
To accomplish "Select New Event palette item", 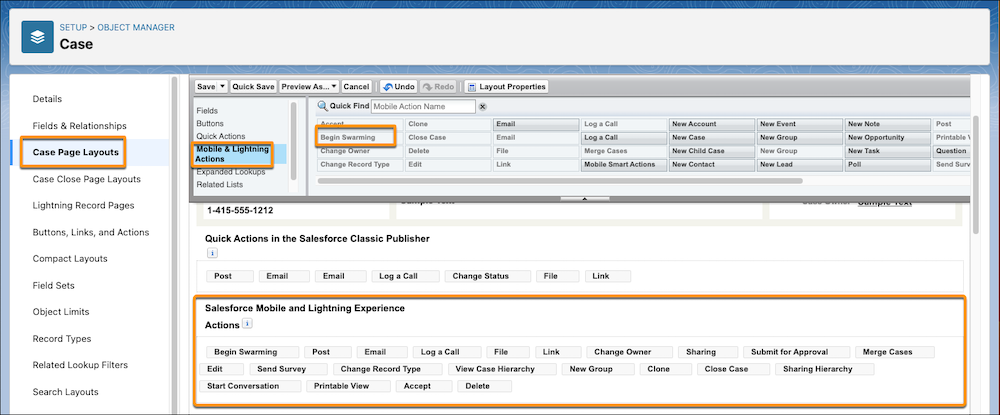I will point(800,124).
